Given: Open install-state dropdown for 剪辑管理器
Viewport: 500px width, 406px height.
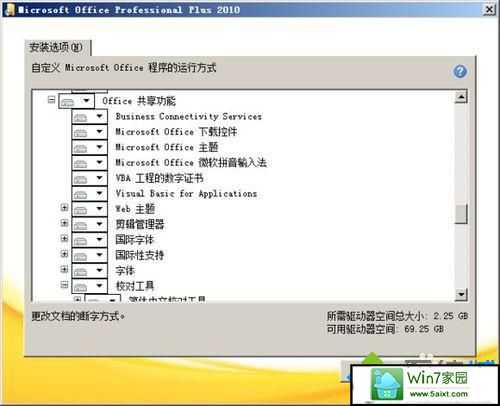Looking at the screenshot, I should [x=89, y=224].
